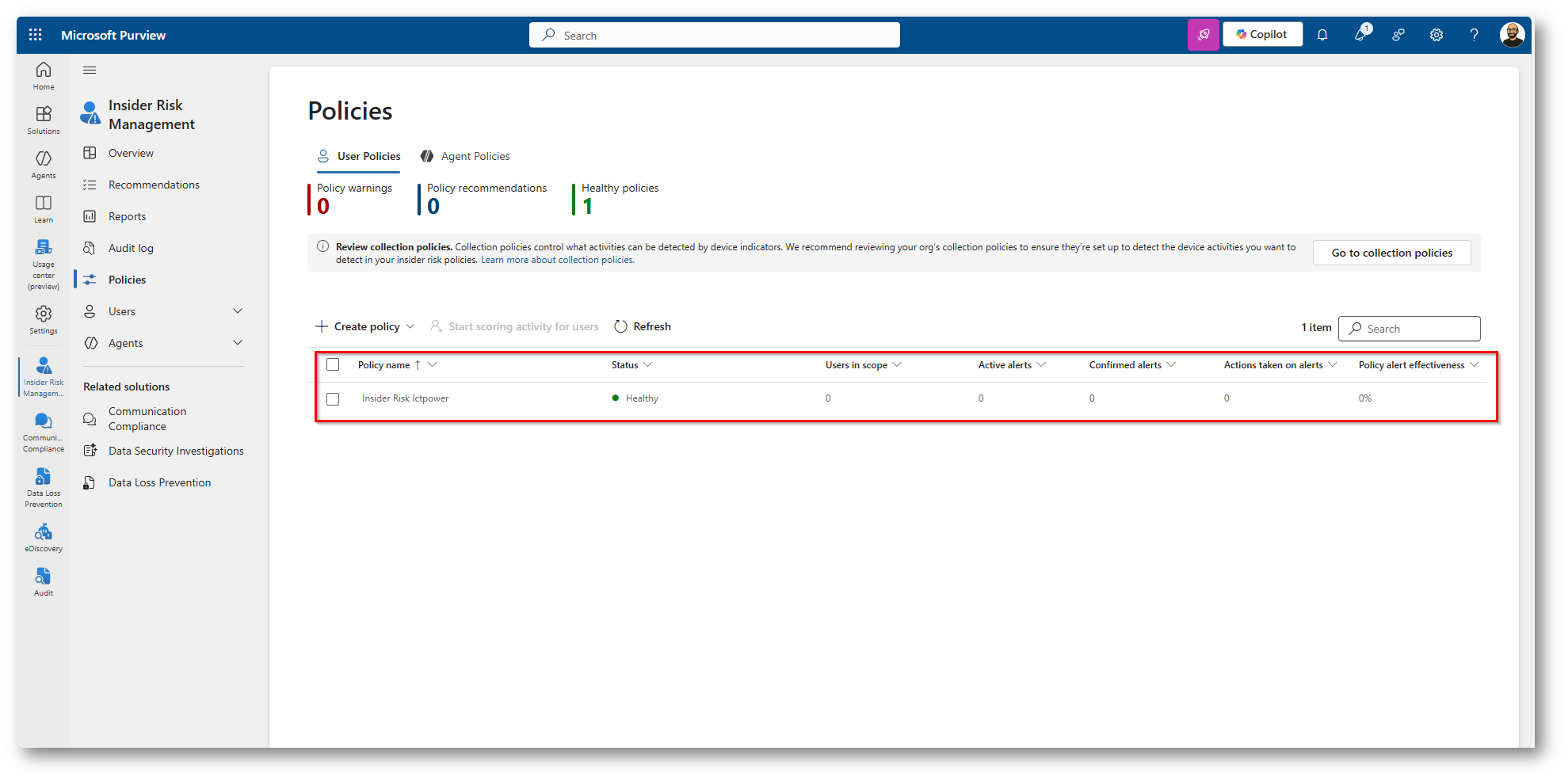
Task: Open Policy alert effectiveness column menu
Action: click(1474, 365)
